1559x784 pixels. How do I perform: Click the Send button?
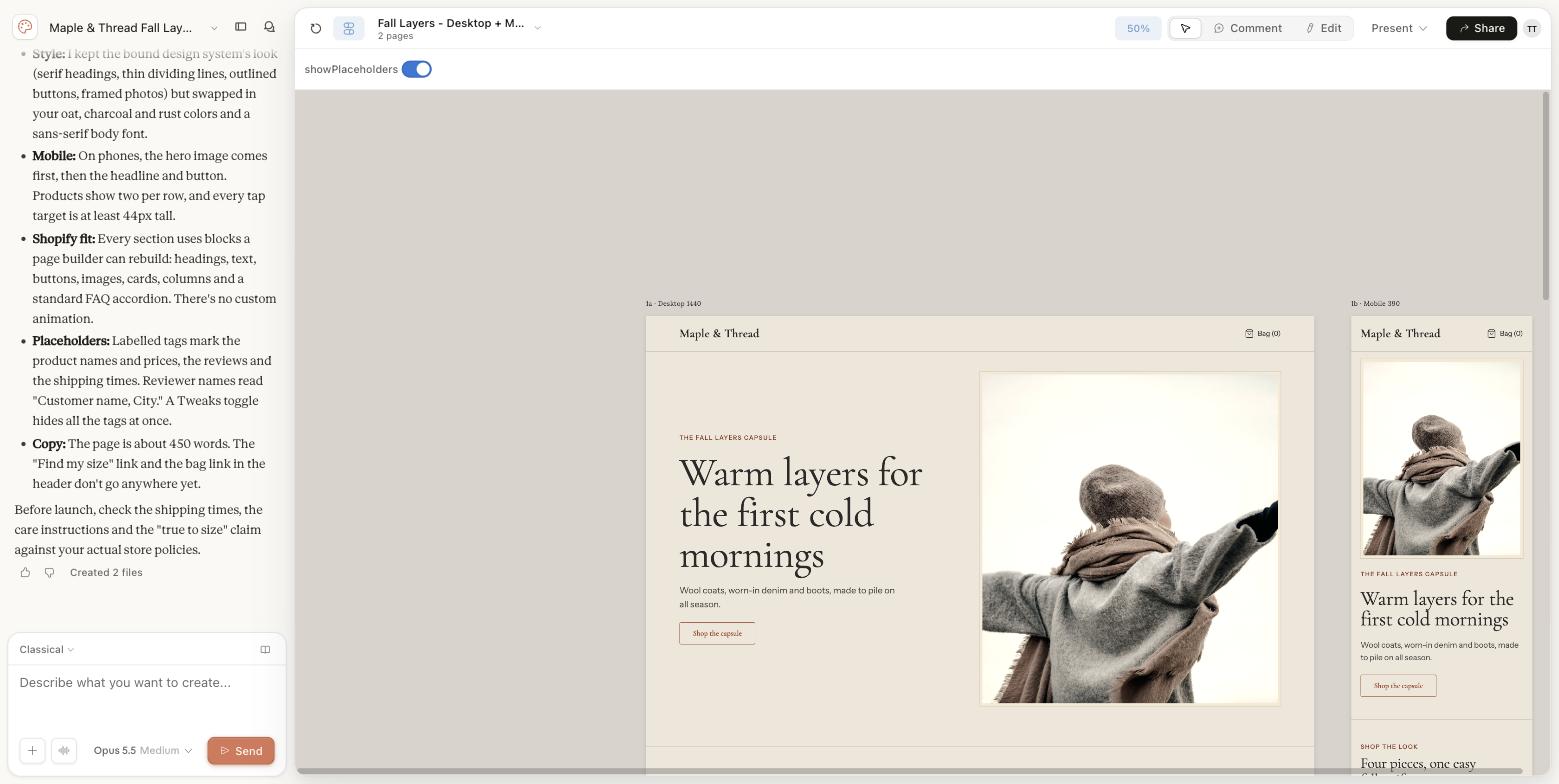241,751
